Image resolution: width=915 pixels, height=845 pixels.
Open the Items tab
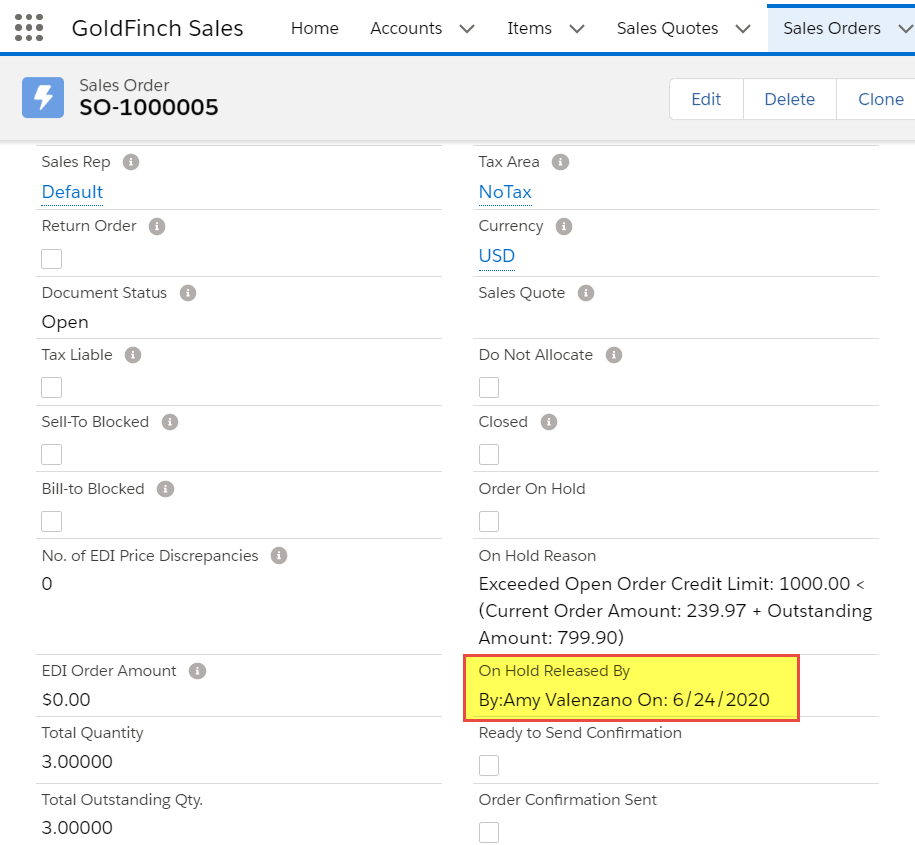[529, 28]
